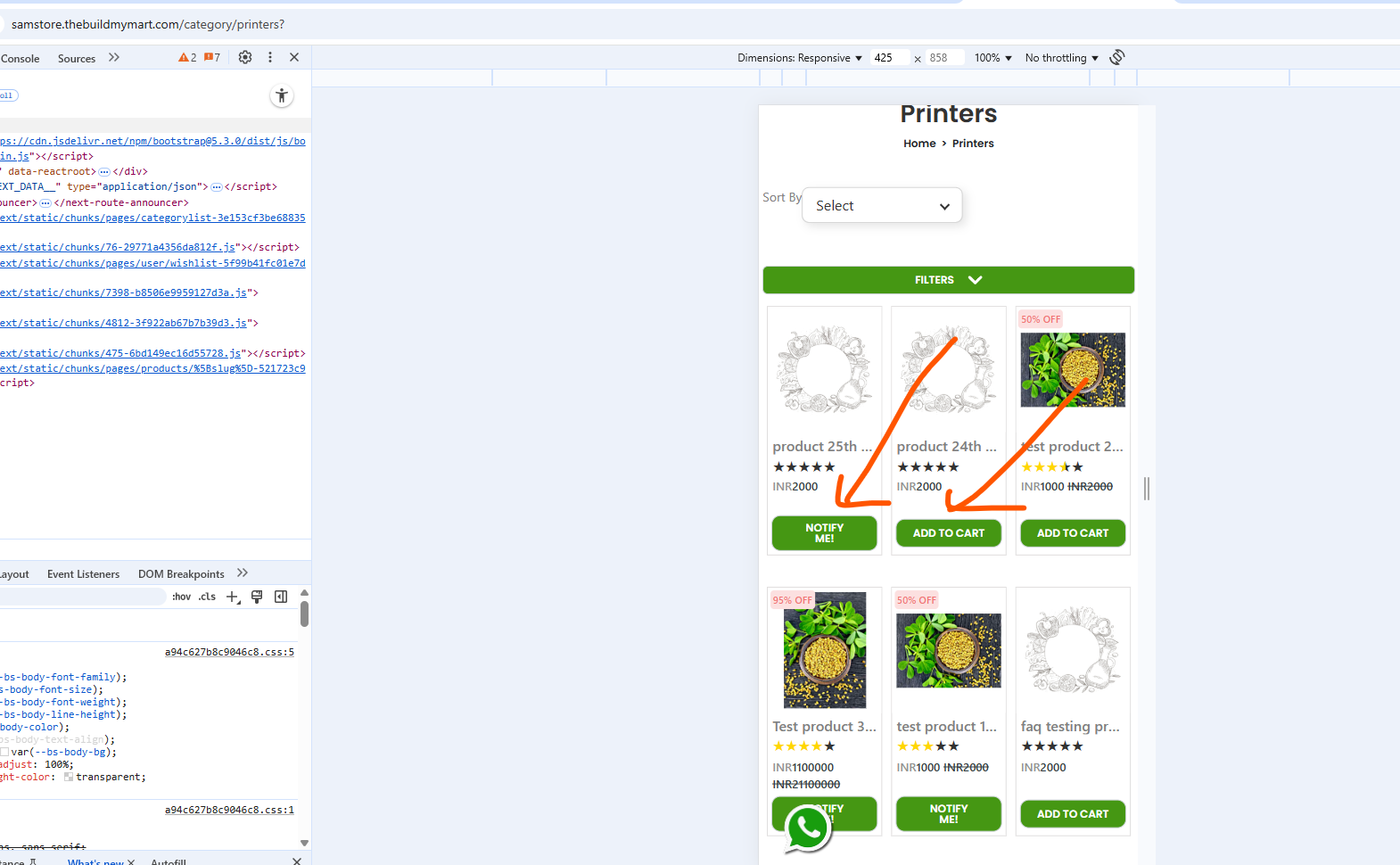The height and width of the screenshot is (865, 1400).
Task: Open the accessibility tree view button
Action: (x=282, y=96)
